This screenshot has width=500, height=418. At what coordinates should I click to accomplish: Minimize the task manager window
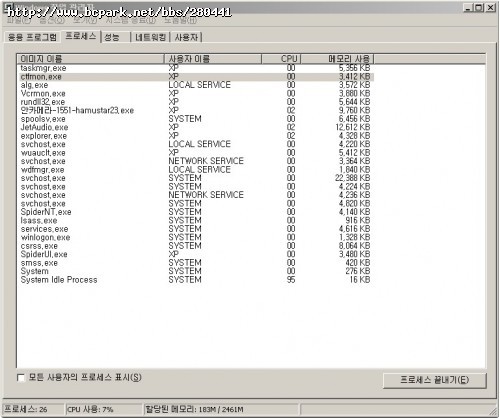pos(468,8)
